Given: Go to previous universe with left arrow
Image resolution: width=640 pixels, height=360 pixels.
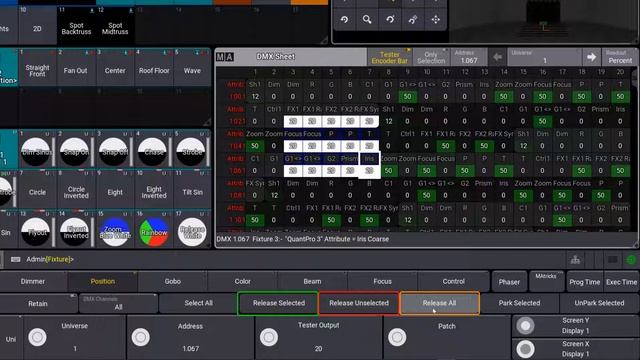Looking at the screenshot, I should pyautogui.click(x=497, y=57).
